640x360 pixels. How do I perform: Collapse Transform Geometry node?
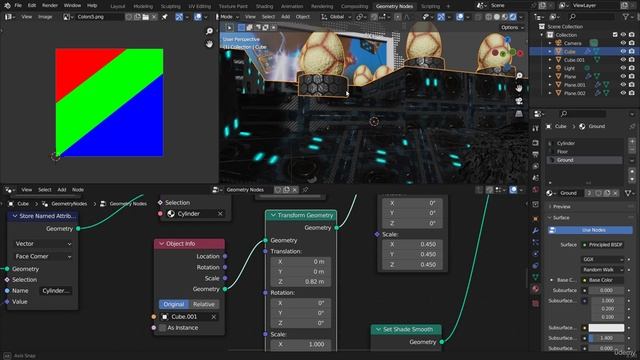273,215
